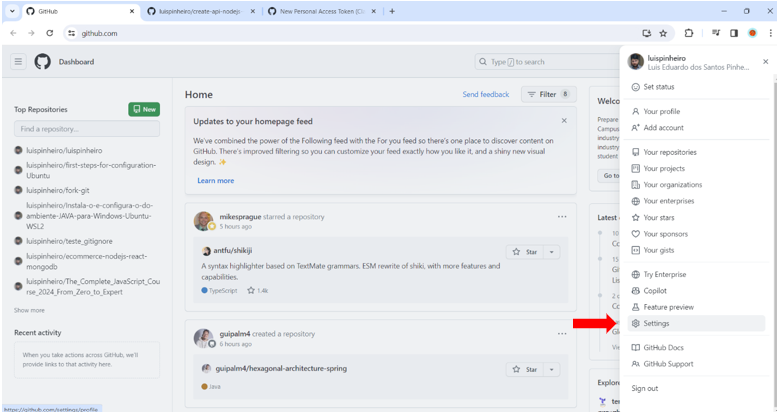Open mikesprague user link

point(240,217)
